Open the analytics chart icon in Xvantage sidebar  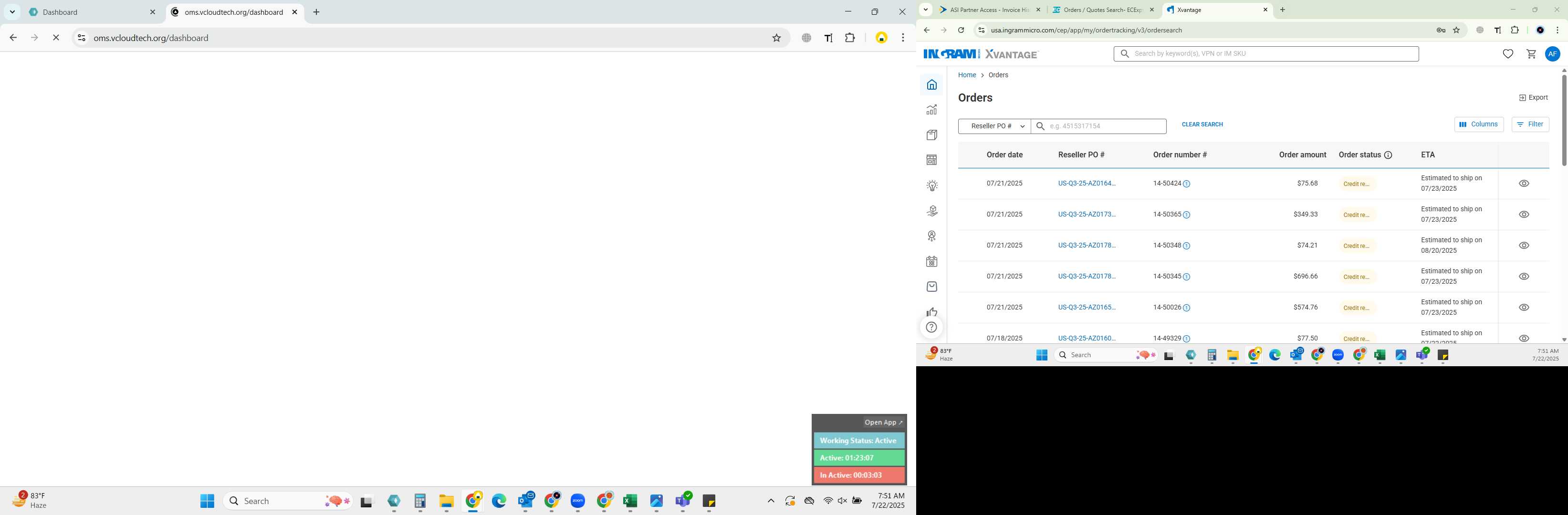click(x=931, y=110)
